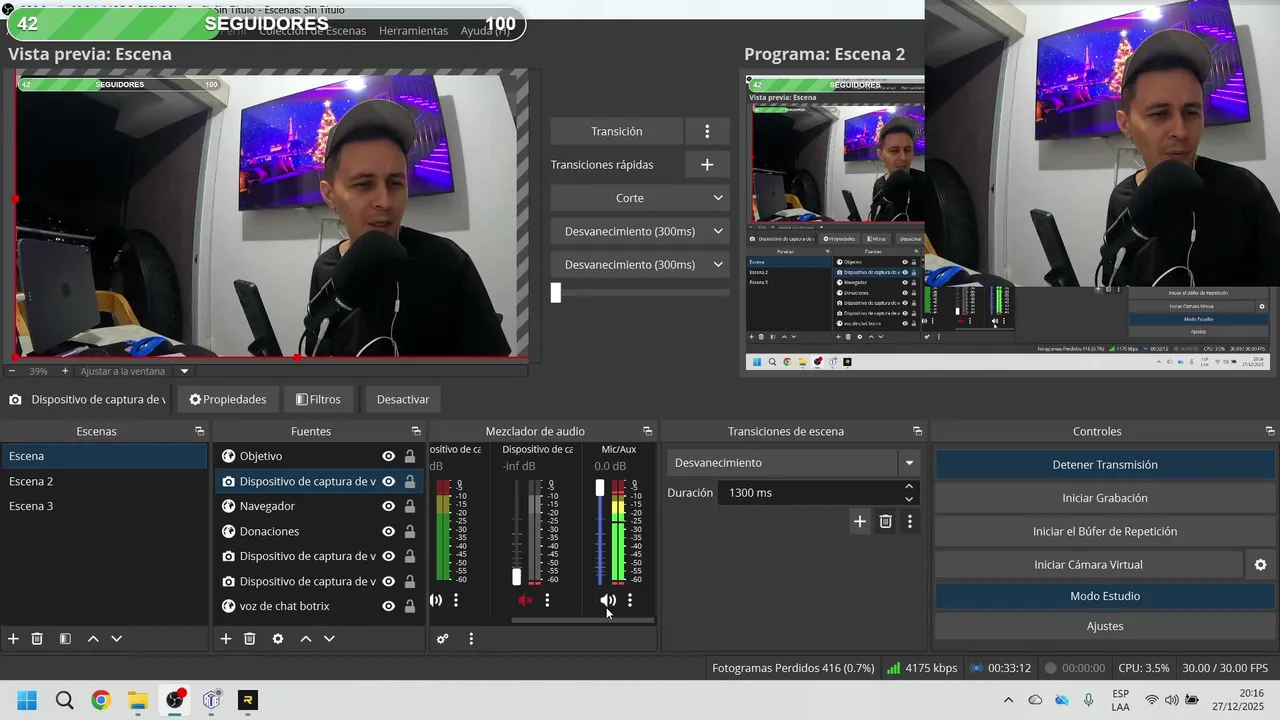Open the Transición button options dots
This screenshot has height=720, width=1280.
707,131
